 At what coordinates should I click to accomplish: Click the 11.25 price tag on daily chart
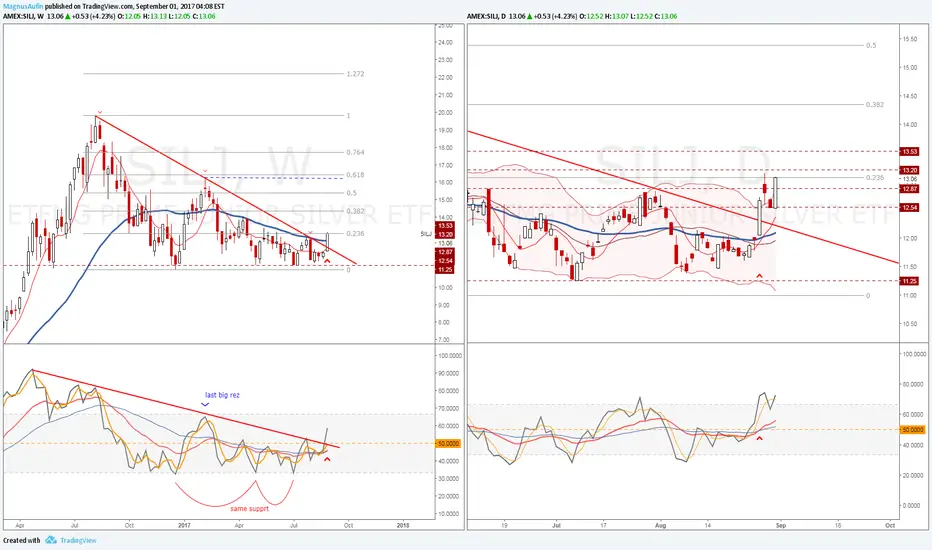point(910,281)
